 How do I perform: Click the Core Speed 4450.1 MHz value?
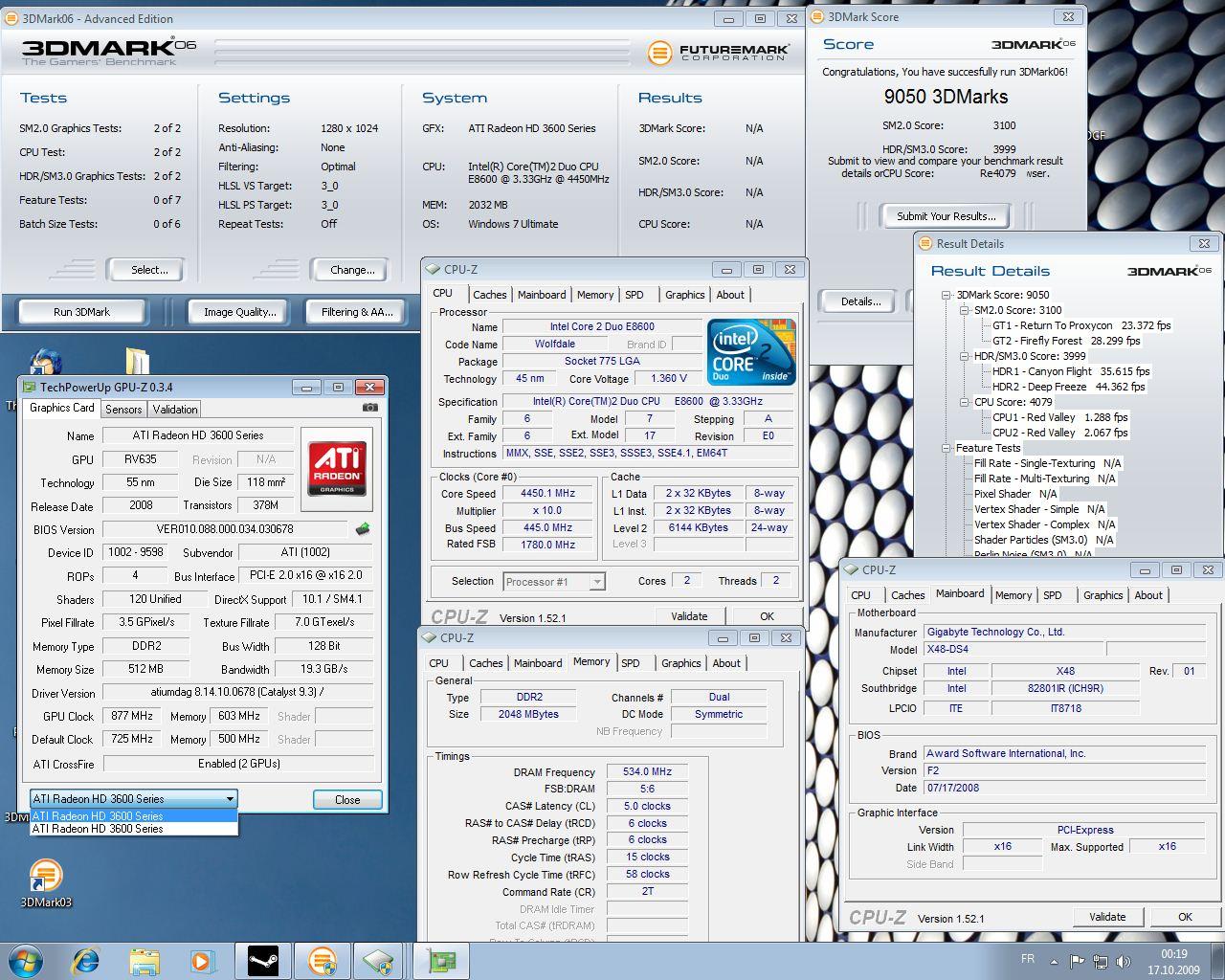[547, 494]
